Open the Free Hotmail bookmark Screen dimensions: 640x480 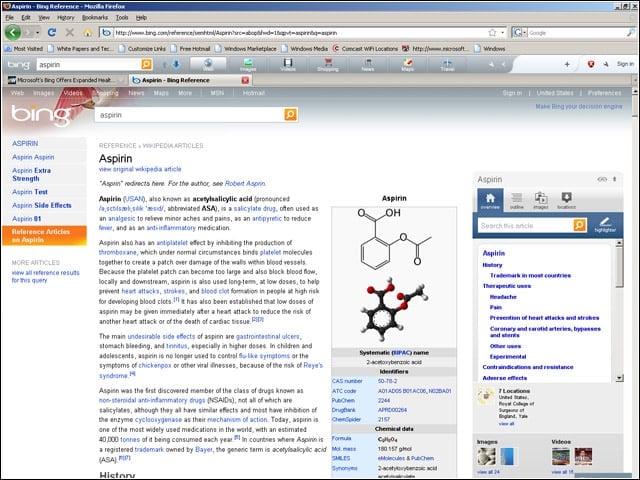[x=190, y=49]
